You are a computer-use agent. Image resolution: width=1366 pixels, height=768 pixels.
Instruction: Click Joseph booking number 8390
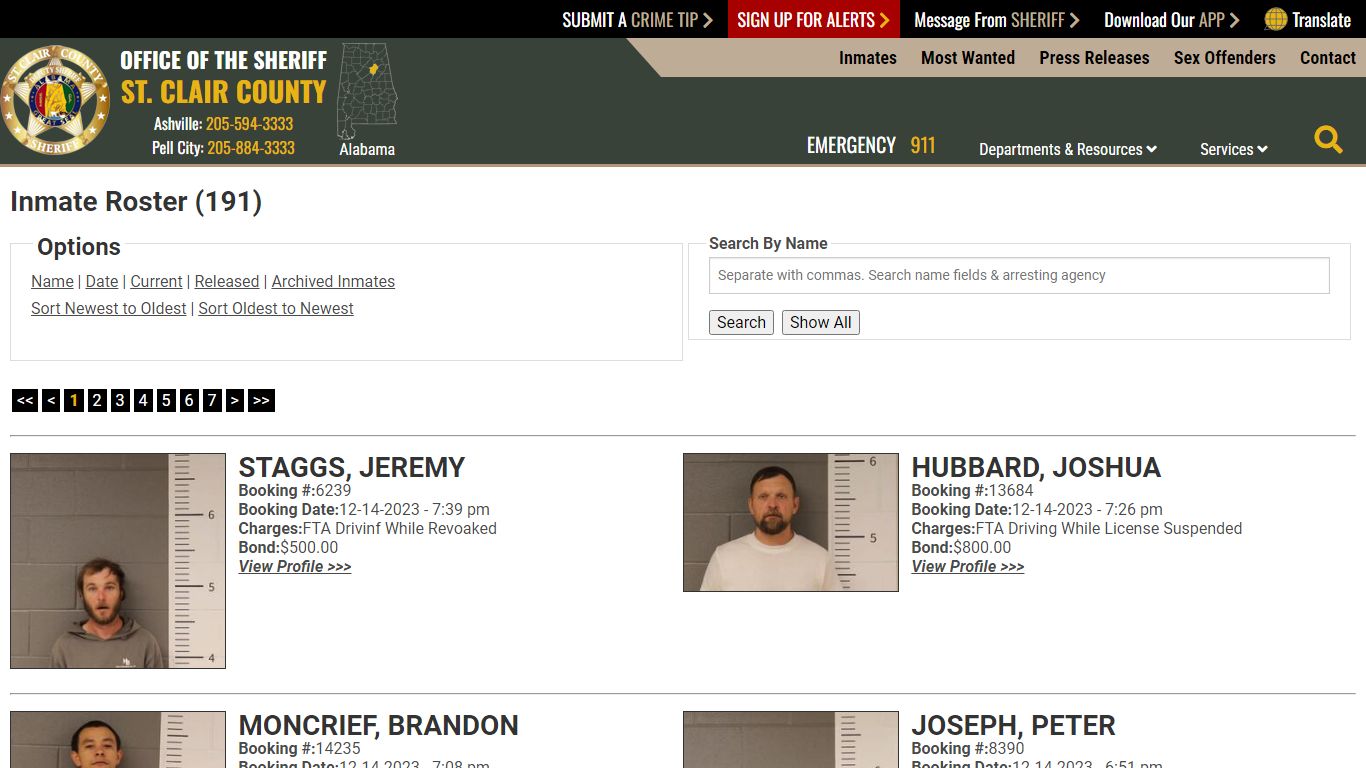[x=1006, y=749]
